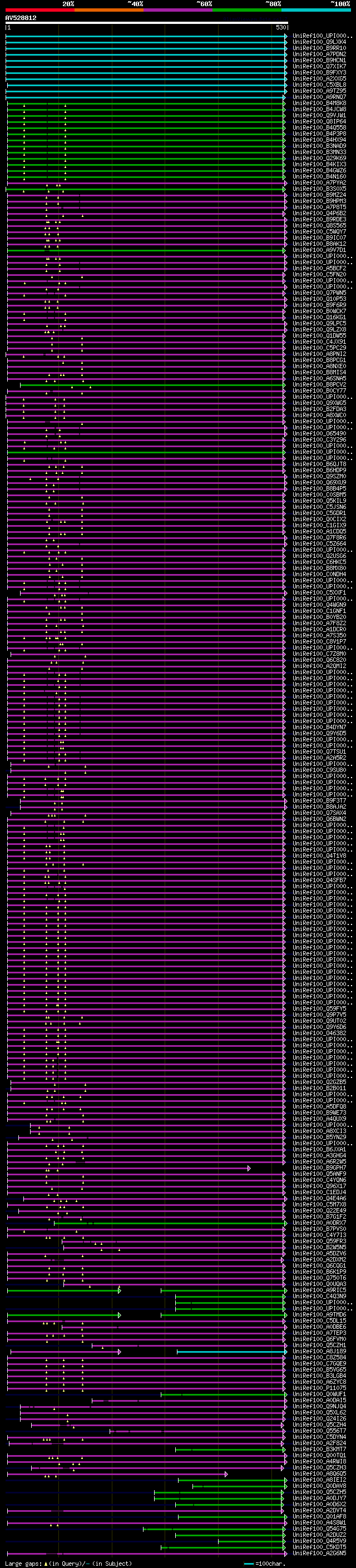
Task: Open hit UniRef100_B9RR10
Action: coord(319,48)
